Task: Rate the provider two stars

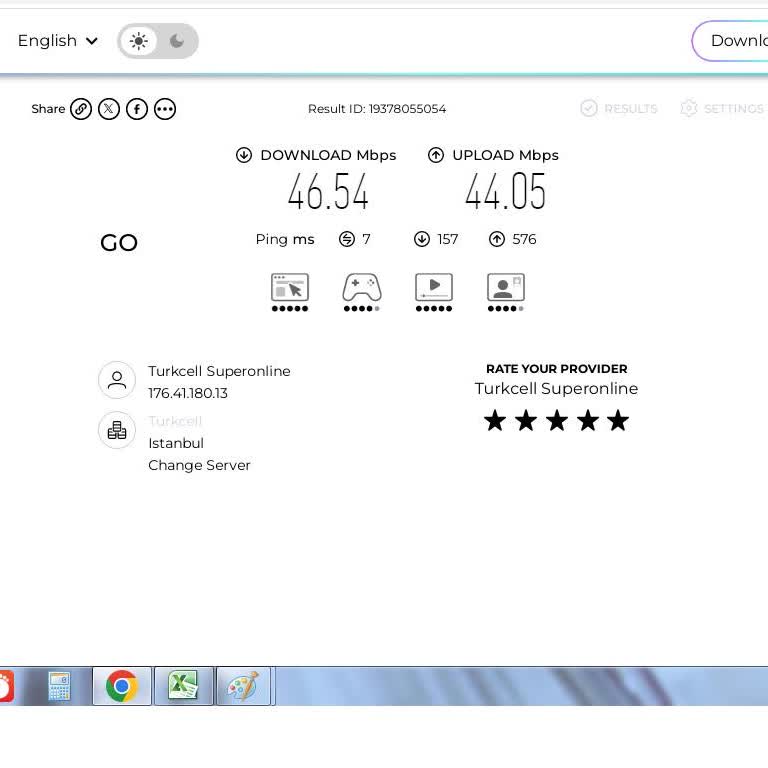Action: [x=526, y=421]
